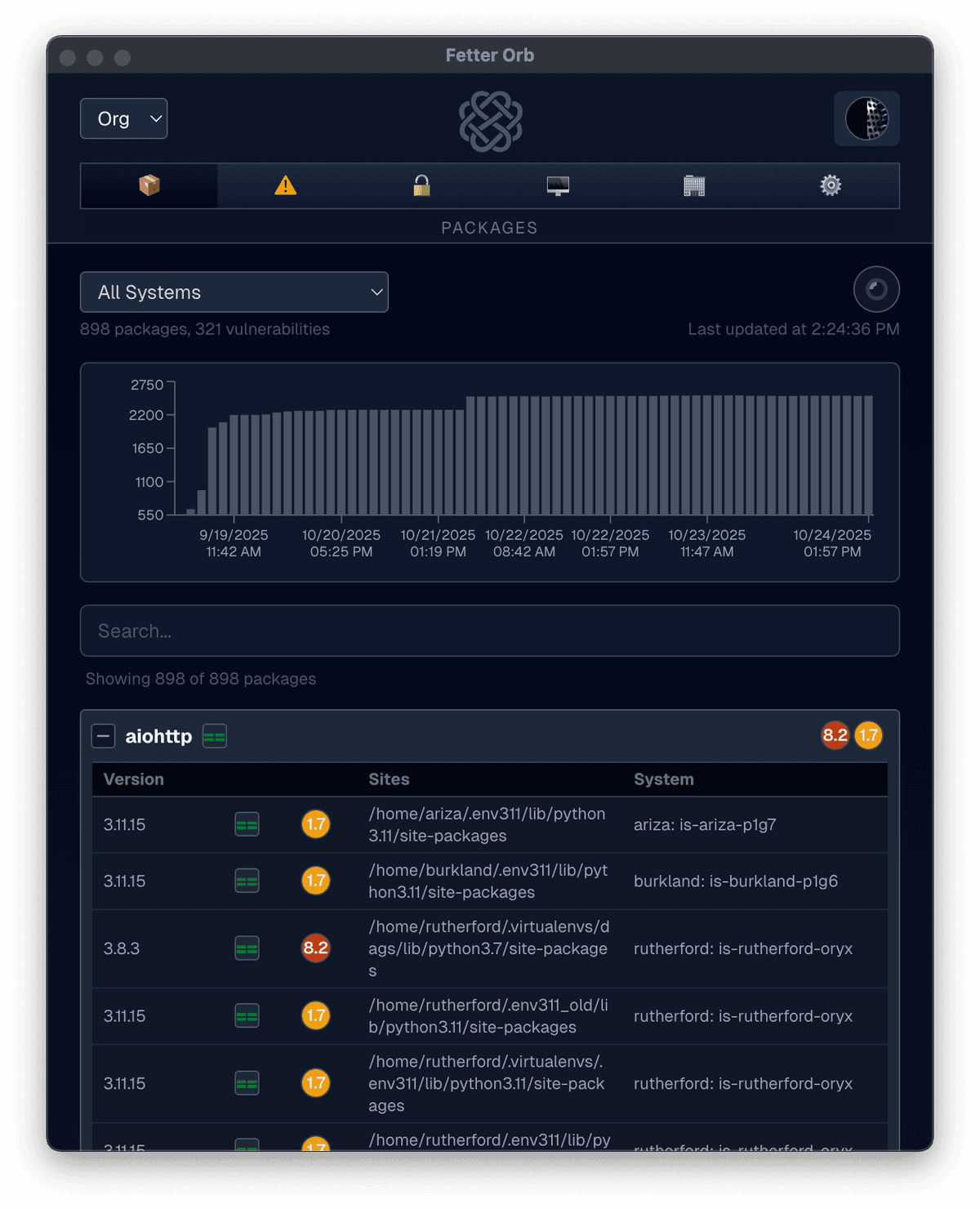Toggle green icon in burkland 3.11.15 row

click(247, 881)
